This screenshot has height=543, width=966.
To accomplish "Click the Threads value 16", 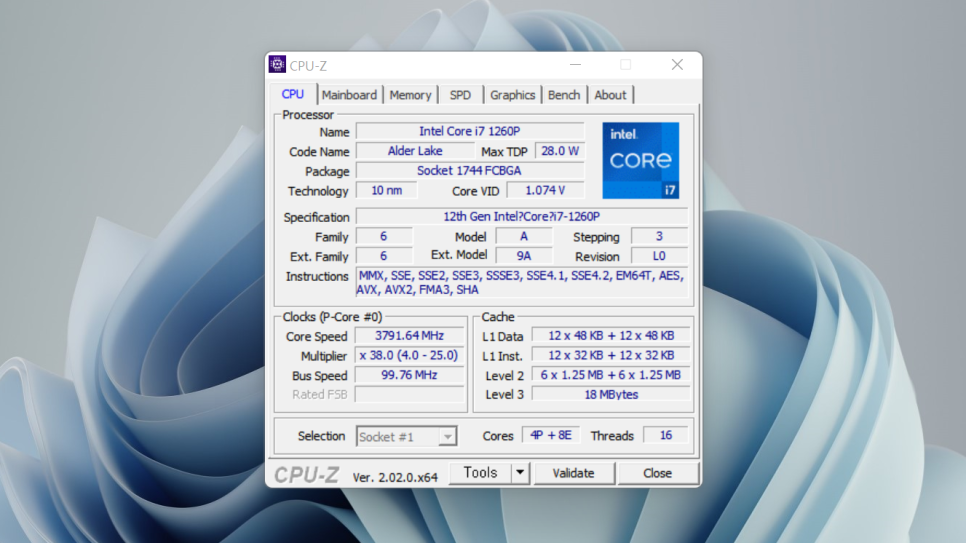I will click(x=666, y=435).
